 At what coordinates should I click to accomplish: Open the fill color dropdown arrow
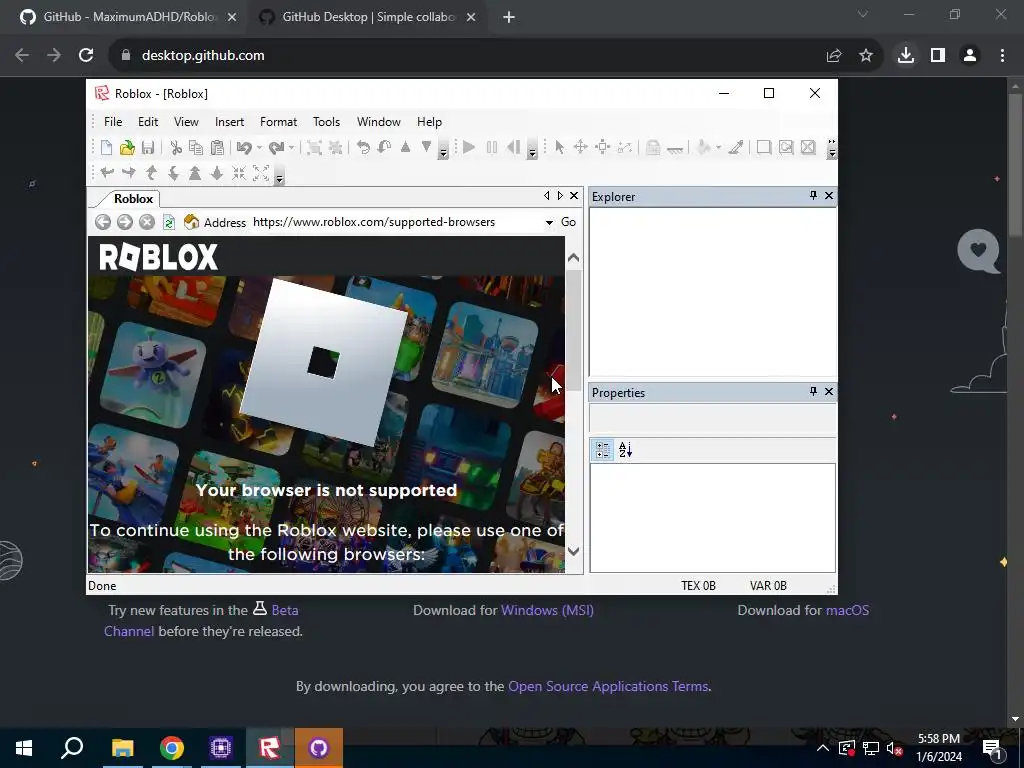click(718, 148)
